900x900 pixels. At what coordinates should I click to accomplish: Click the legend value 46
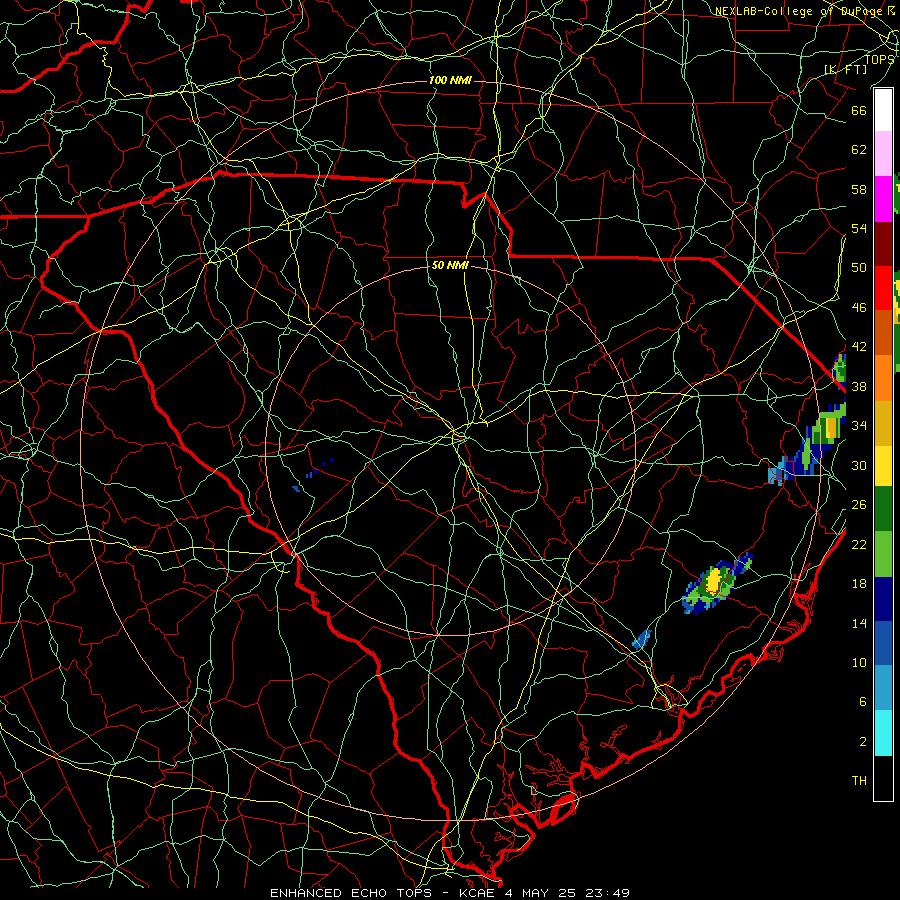tap(859, 307)
